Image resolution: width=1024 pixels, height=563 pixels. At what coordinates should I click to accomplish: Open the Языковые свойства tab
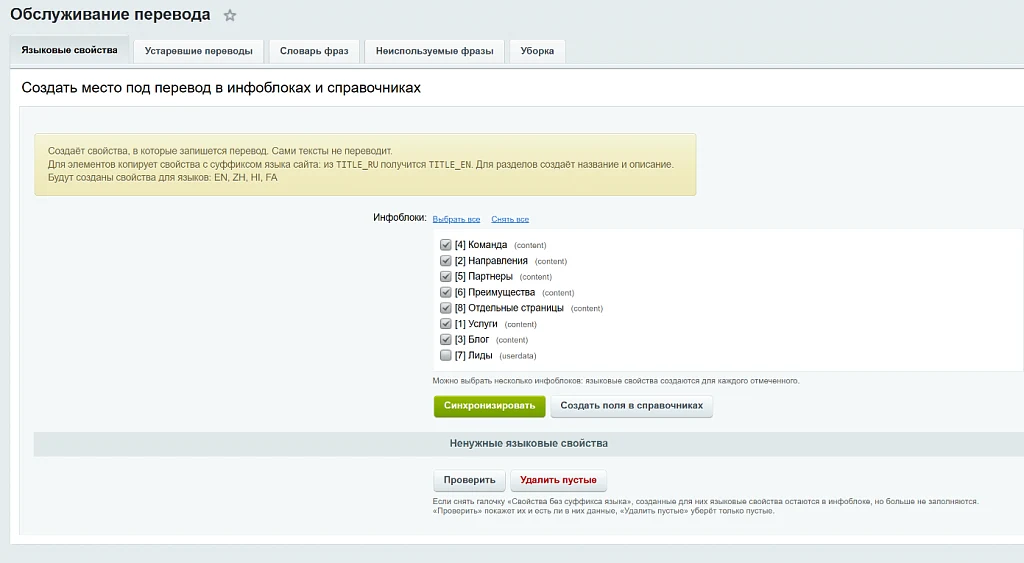(69, 50)
